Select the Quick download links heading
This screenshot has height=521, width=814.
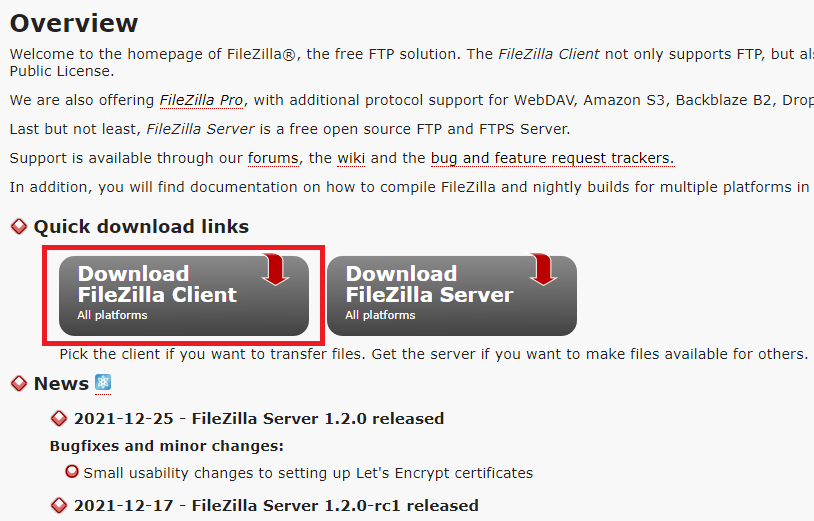[x=141, y=227]
